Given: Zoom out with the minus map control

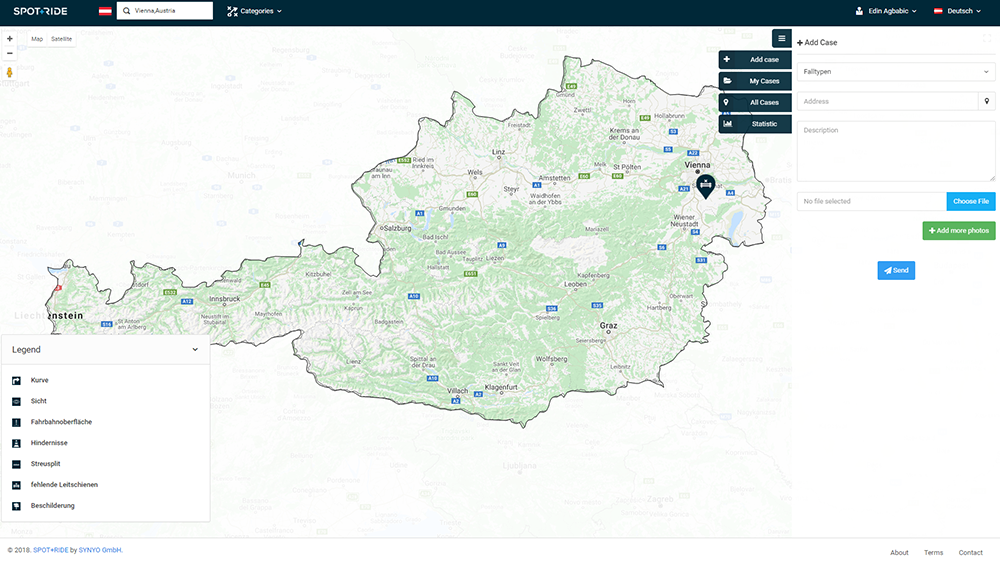Looking at the screenshot, I should coord(10,53).
